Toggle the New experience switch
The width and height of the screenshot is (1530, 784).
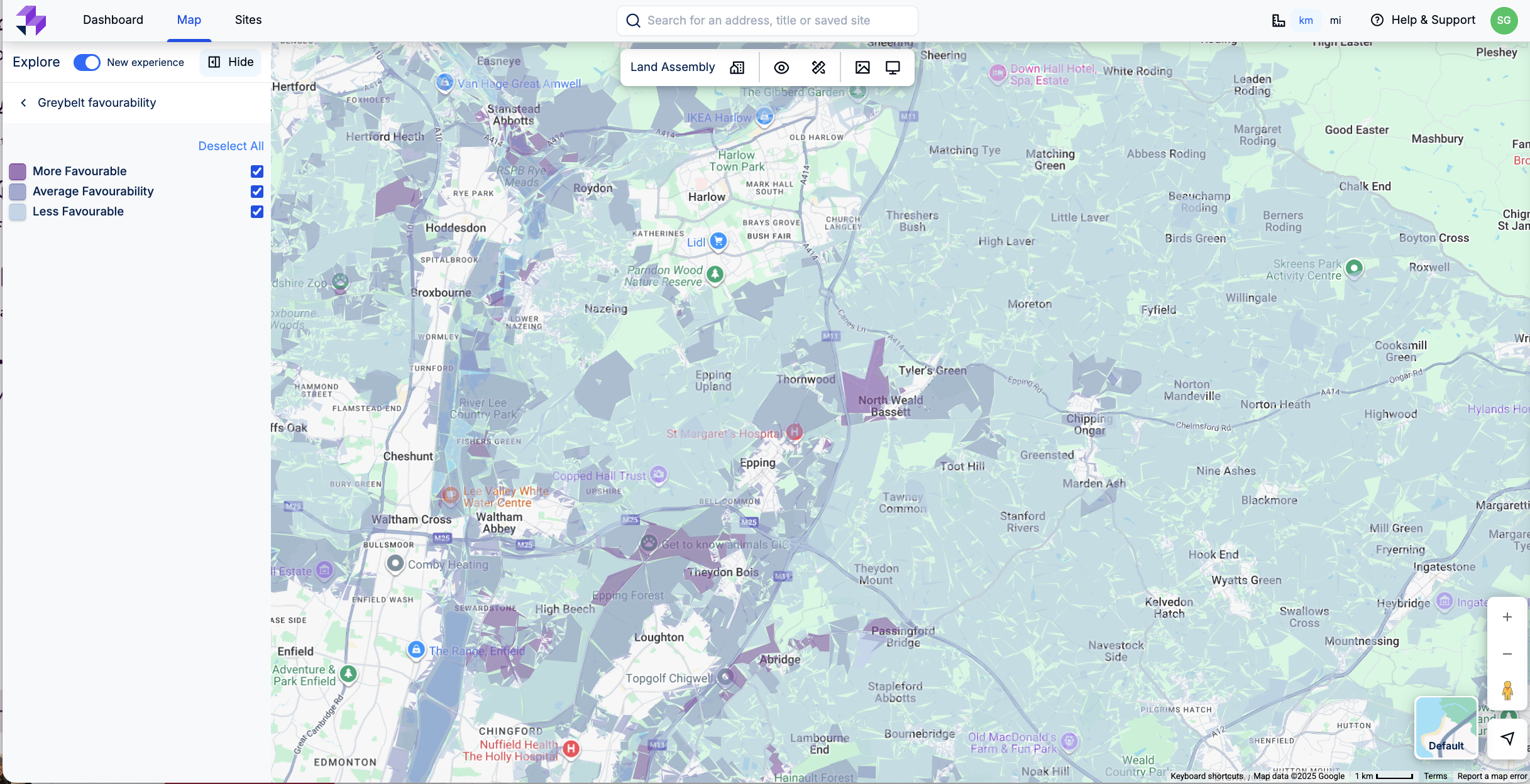pos(87,62)
